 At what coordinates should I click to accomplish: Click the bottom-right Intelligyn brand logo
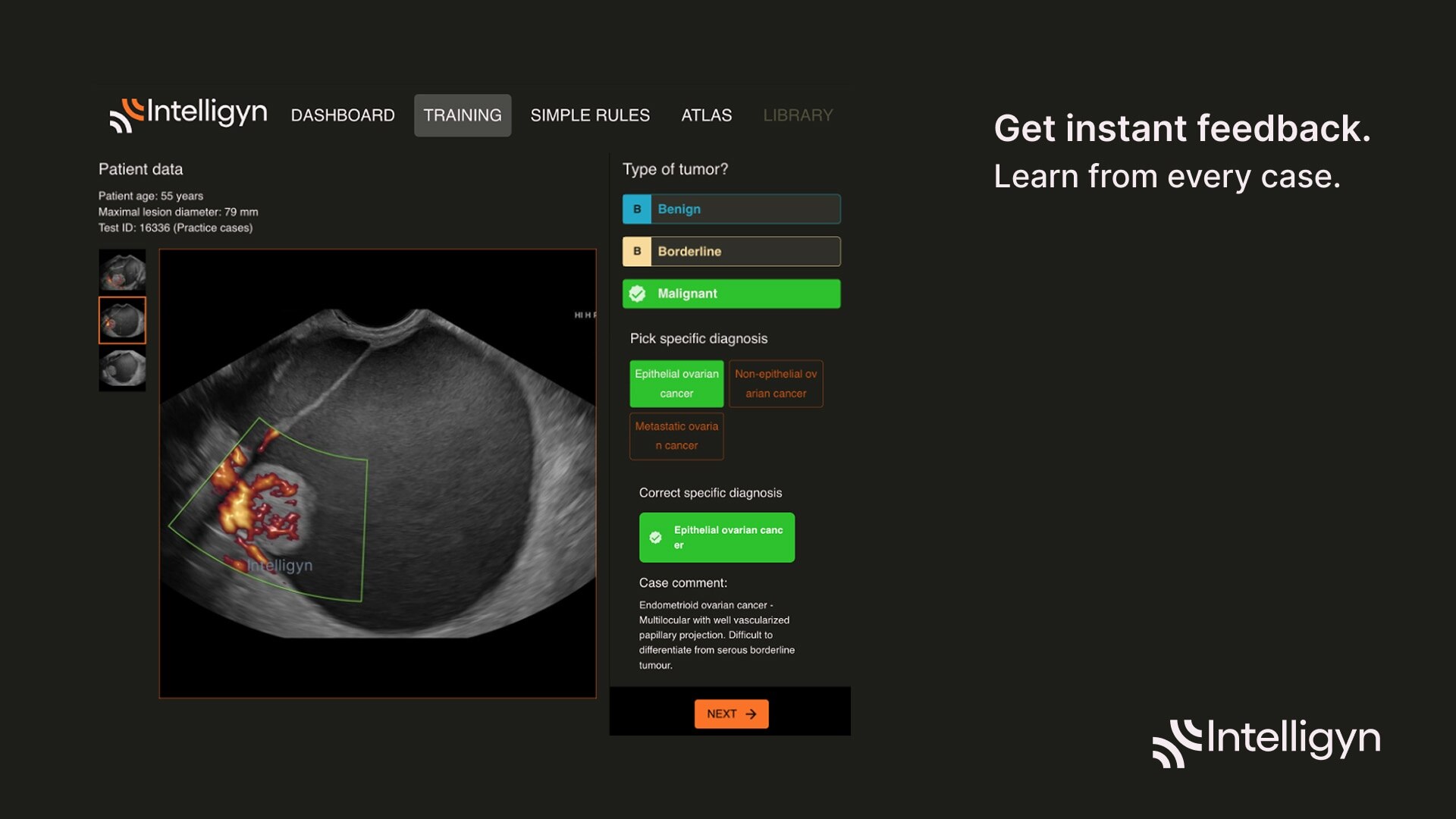point(1266,742)
